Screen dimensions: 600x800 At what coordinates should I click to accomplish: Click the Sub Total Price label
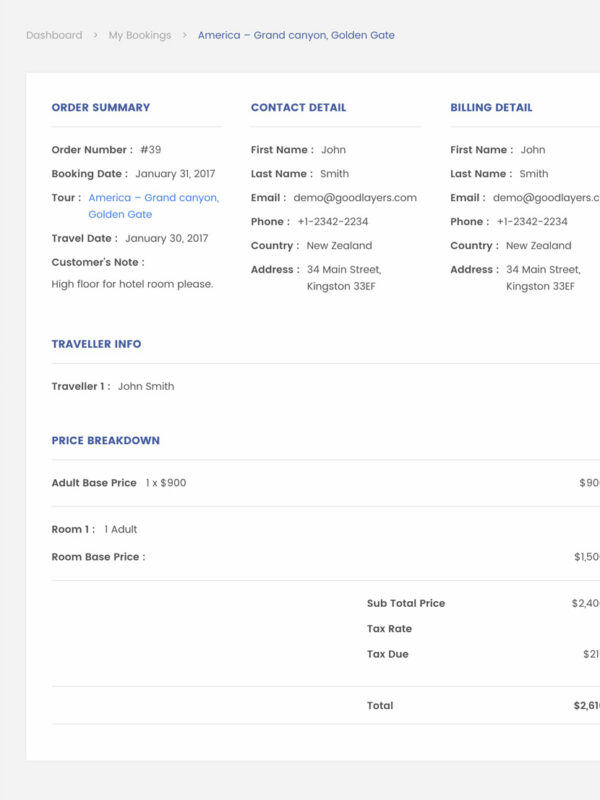(406, 604)
